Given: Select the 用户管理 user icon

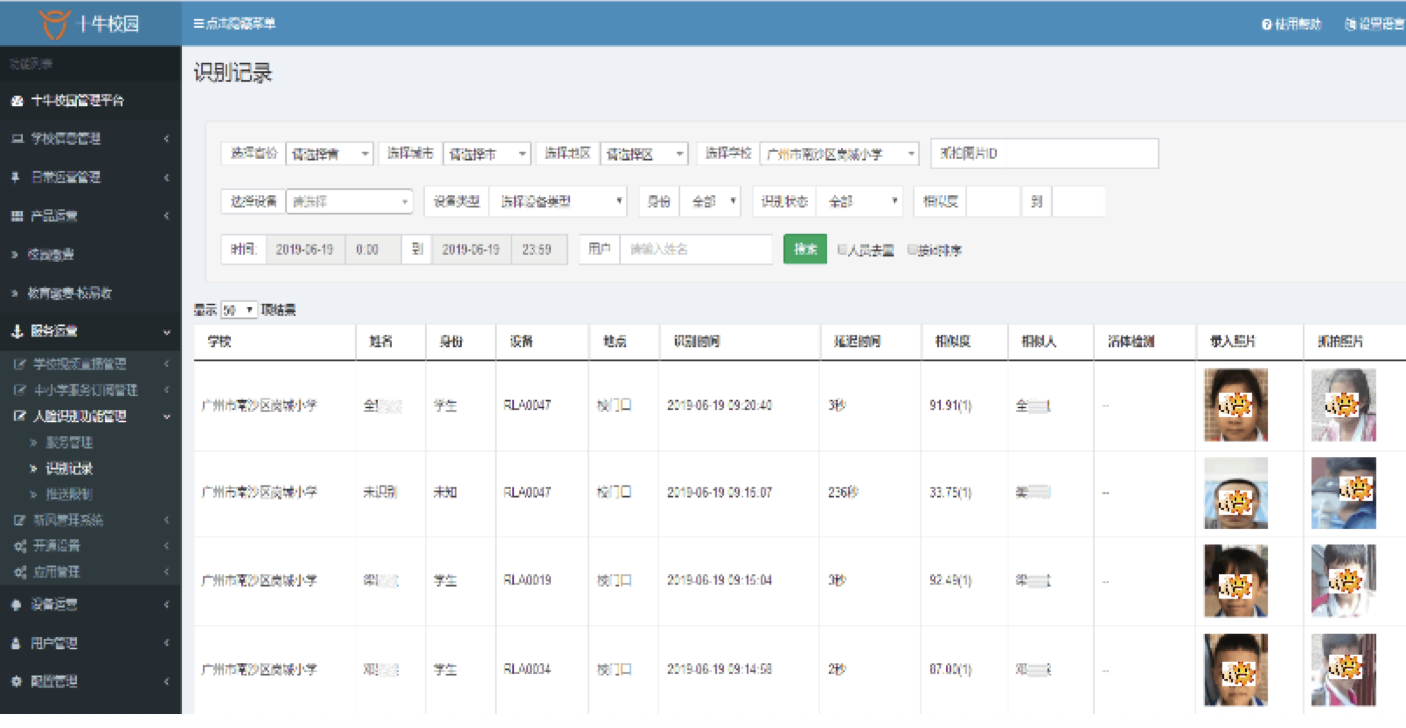Looking at the screenshot, I should tap(14, 643).
